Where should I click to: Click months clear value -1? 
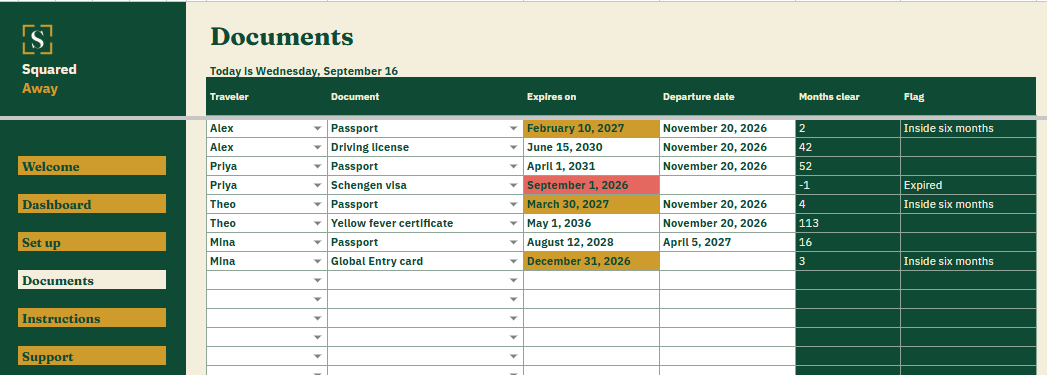848,185
